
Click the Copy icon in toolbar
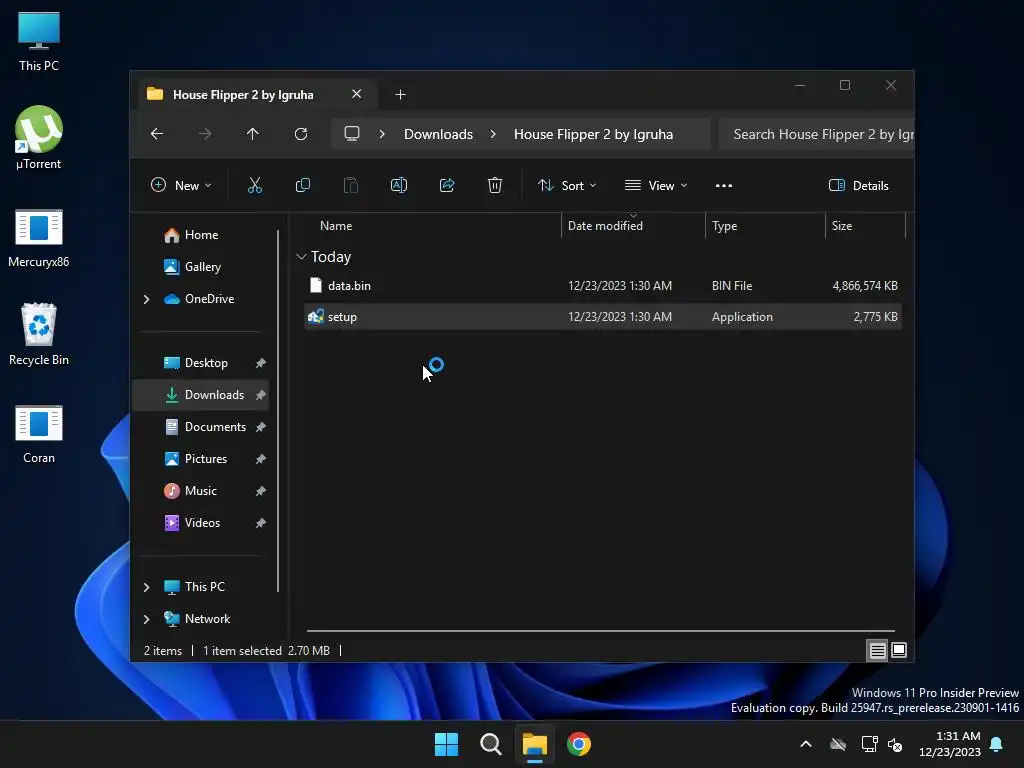302,185
